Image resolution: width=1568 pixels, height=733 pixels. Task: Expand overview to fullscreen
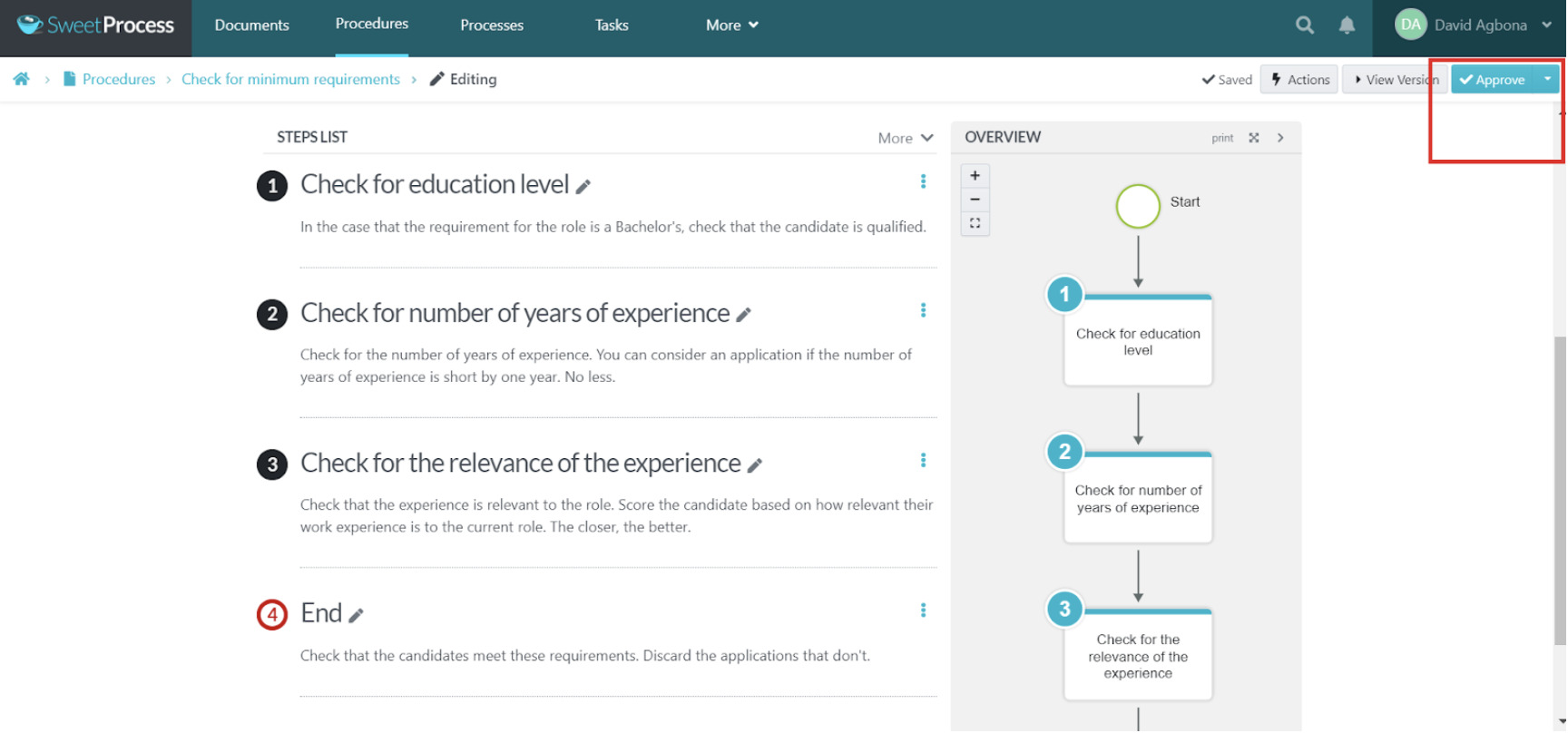1253,138
